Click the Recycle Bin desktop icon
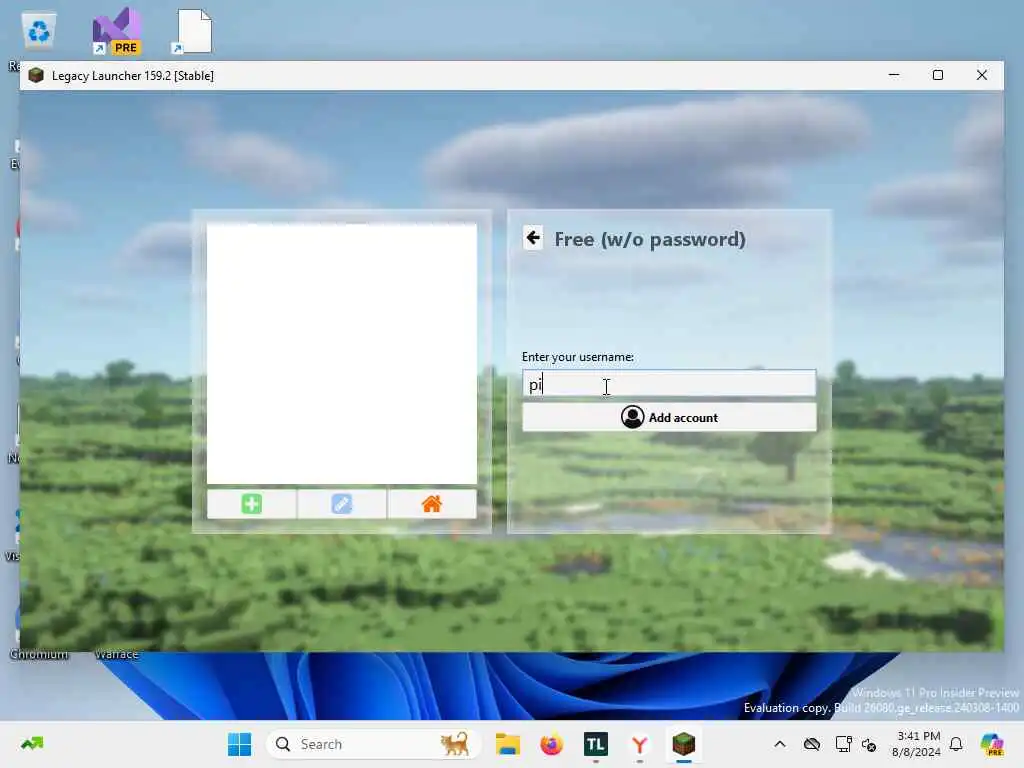Image resolution: width=1024 pixels, height=768 pixels. pos(39,31)
